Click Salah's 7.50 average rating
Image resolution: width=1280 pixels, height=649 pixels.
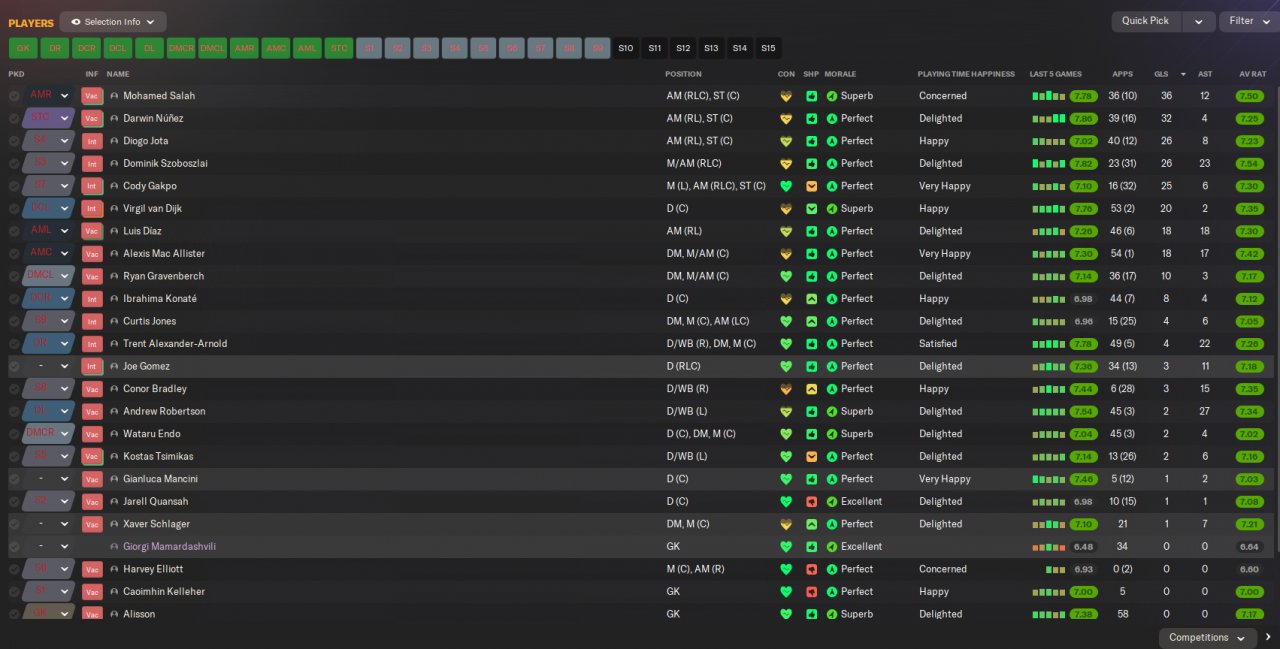1249,96
